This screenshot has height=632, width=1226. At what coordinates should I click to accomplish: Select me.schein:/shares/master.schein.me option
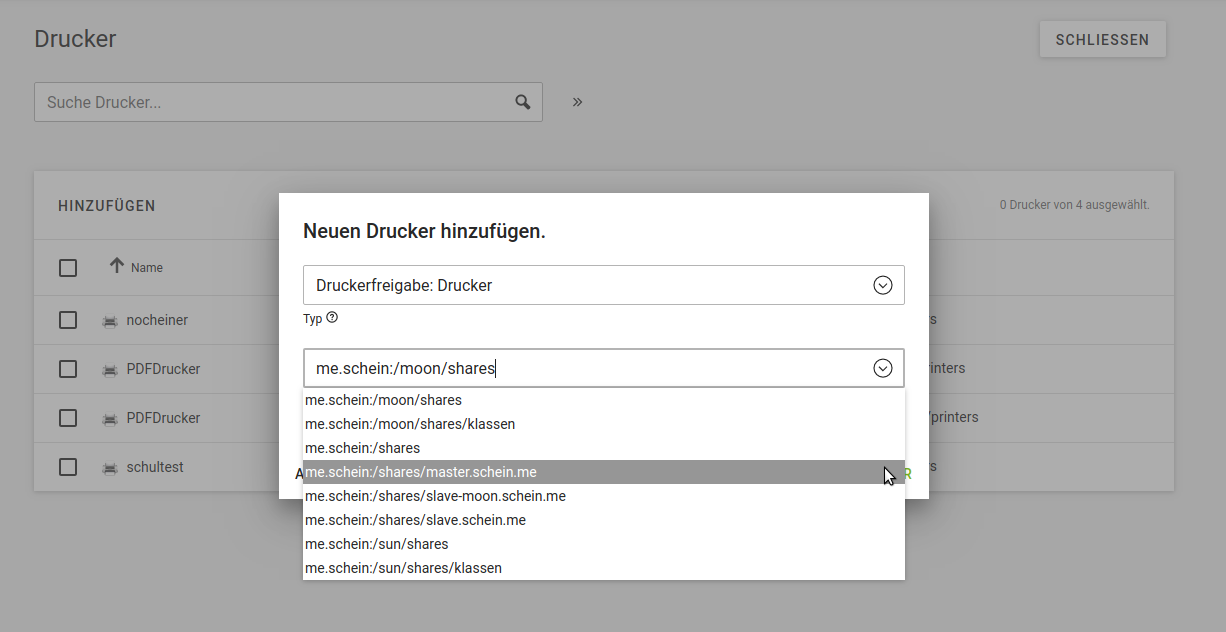tap(427, 472)
